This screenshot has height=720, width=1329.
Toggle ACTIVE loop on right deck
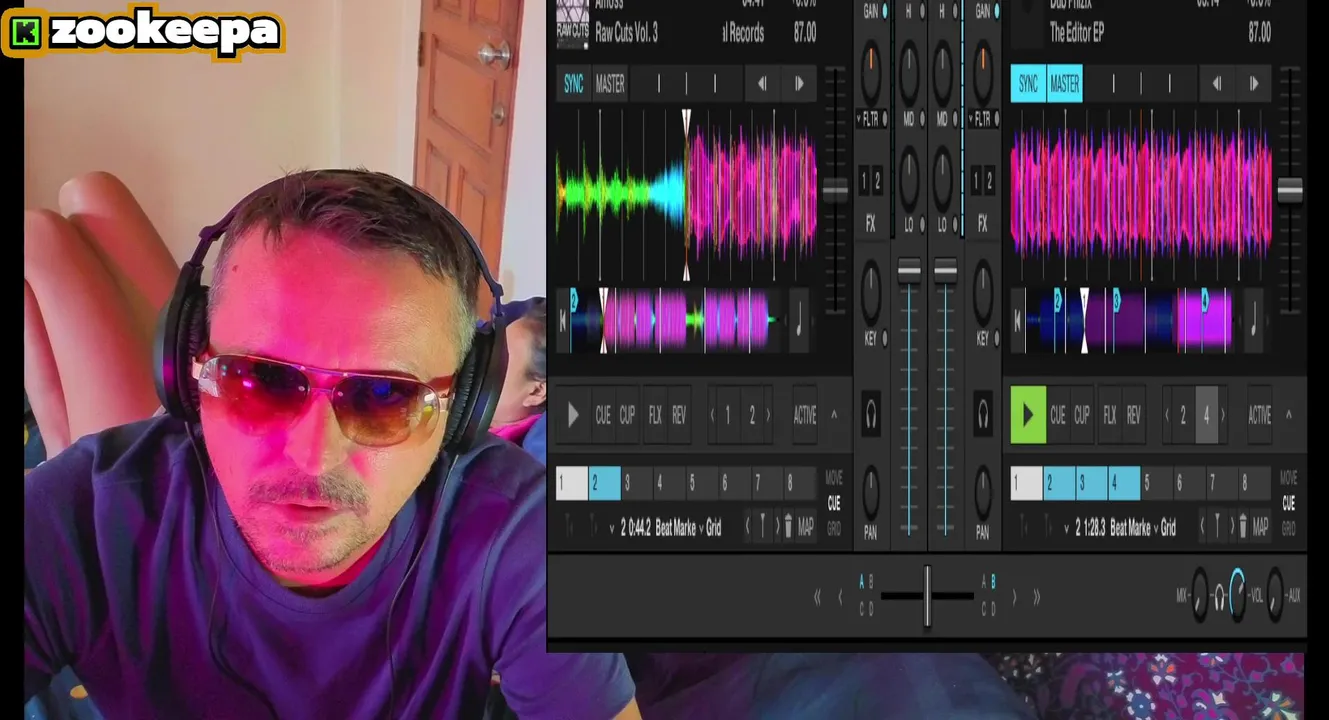click(1260, 415)
